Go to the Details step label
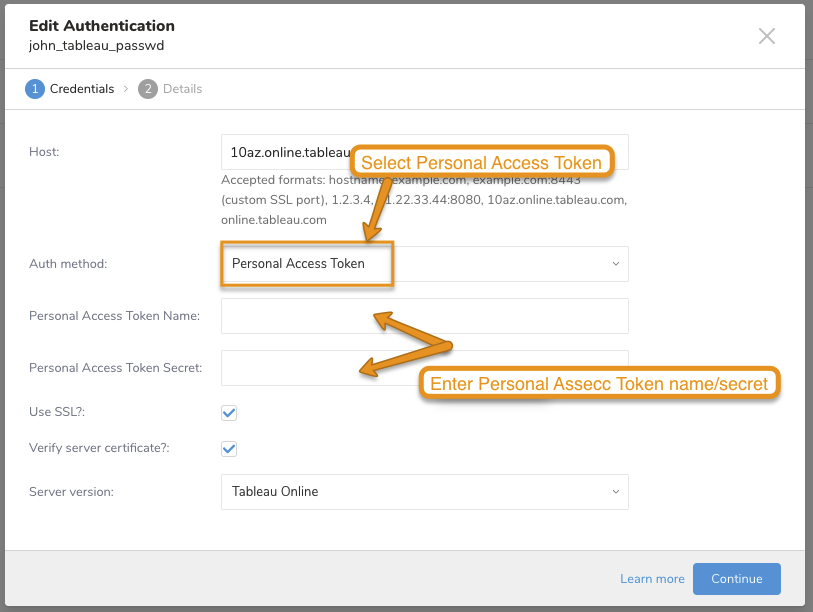This screenshot has width=813, height=612. (183, 89)
